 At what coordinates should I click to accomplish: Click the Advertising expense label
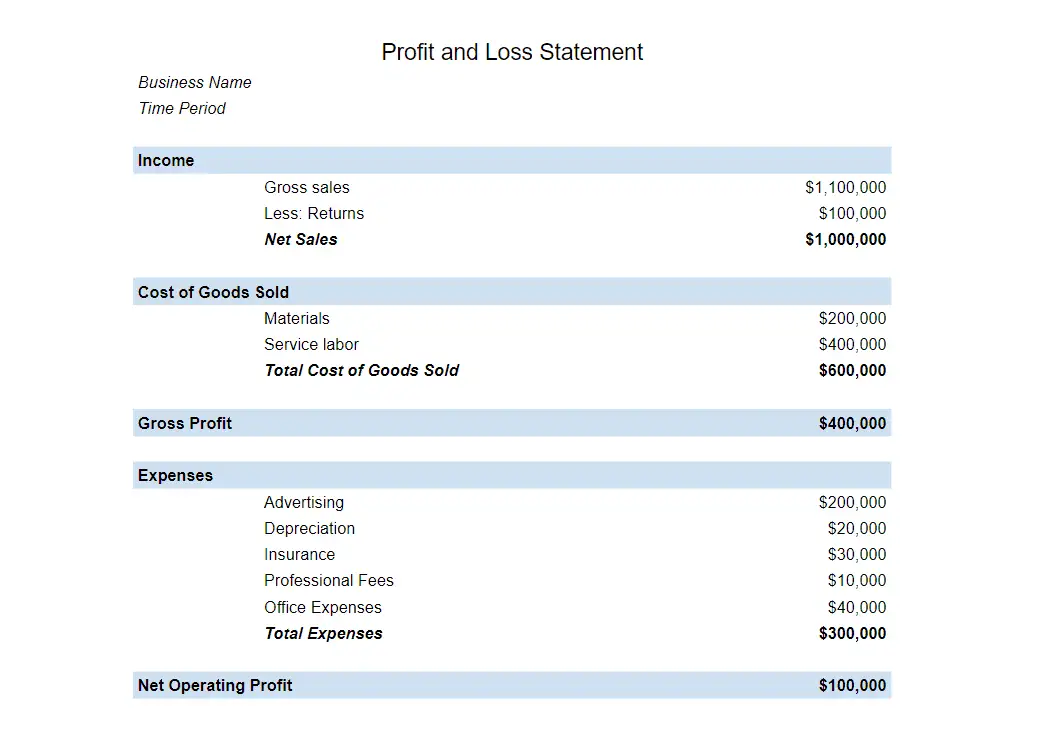point(304,502)
